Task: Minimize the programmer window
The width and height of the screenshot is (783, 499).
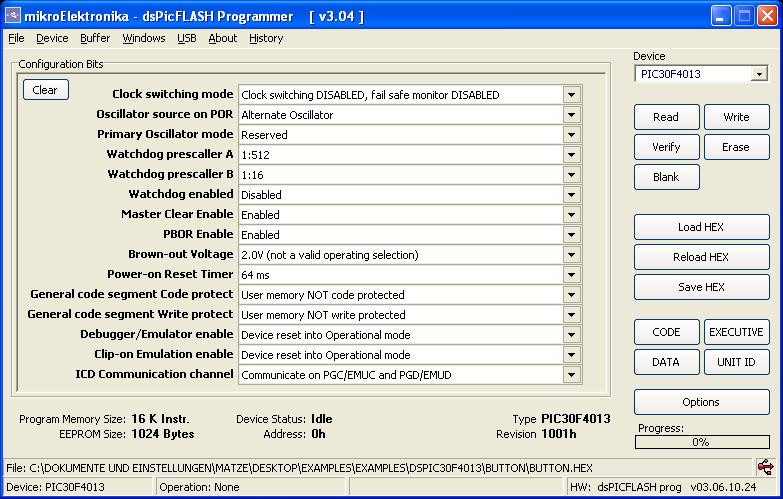Action: tap(720, 16)
